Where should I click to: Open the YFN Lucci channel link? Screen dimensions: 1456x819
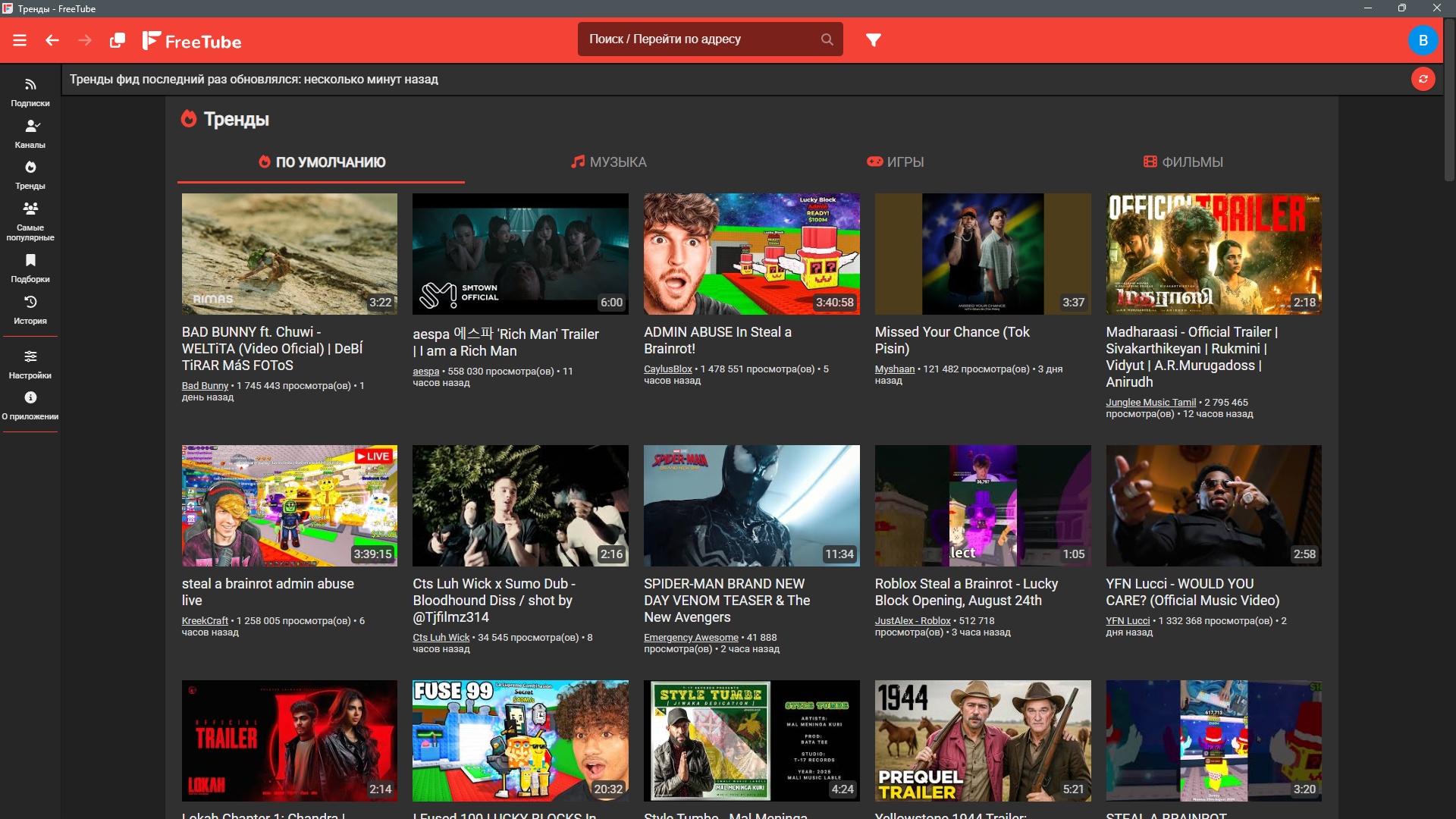click(x=1128, y=621)
